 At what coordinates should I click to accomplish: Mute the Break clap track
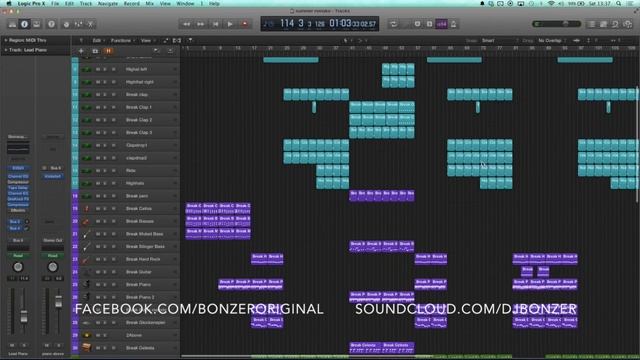click(98, 95)
